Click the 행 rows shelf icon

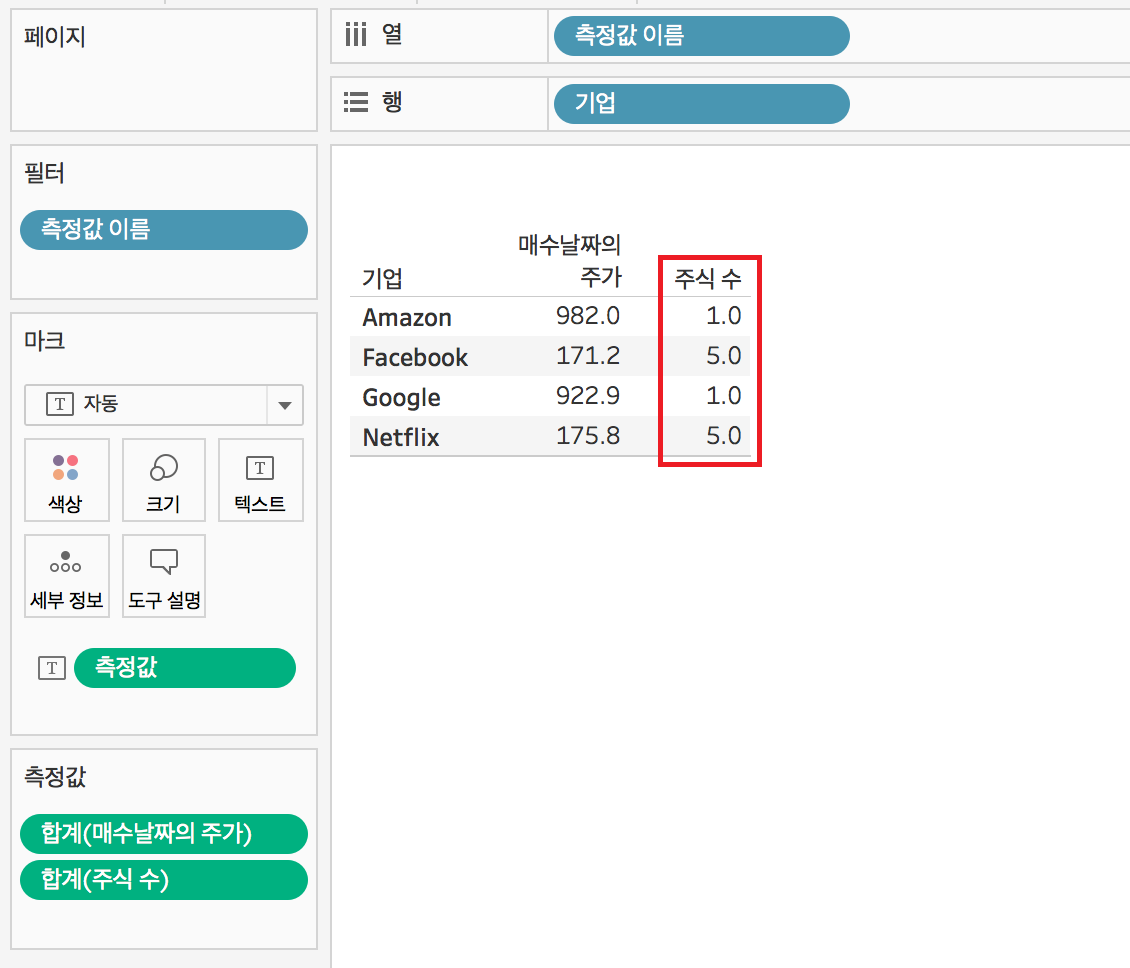tap(356, 102)
